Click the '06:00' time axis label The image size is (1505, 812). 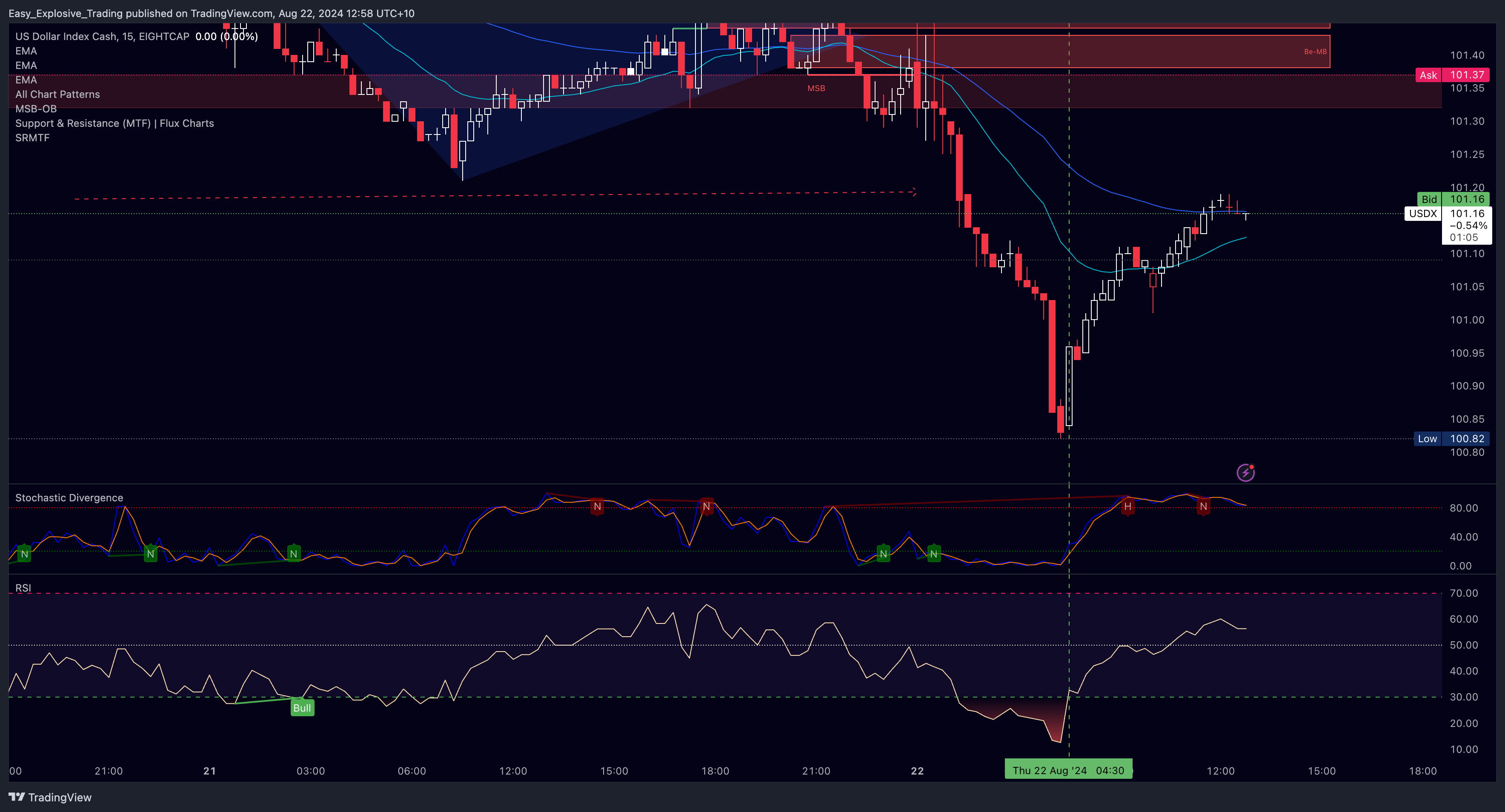tap(412, 771)
